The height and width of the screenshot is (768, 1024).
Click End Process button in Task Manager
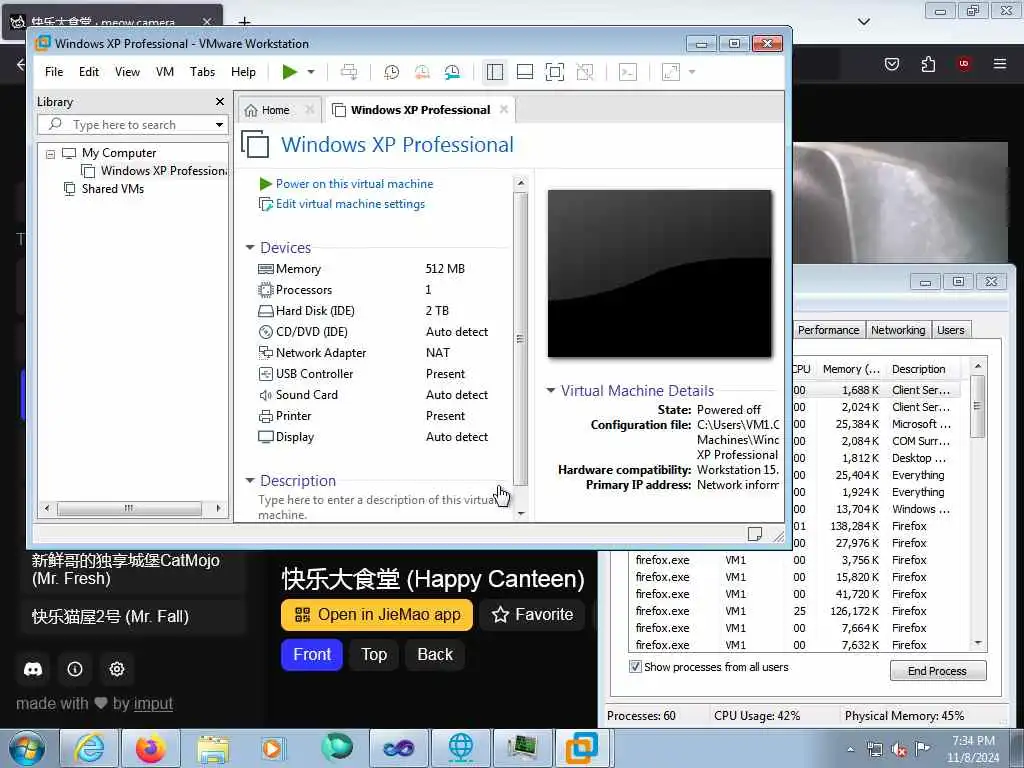[937, 671]
